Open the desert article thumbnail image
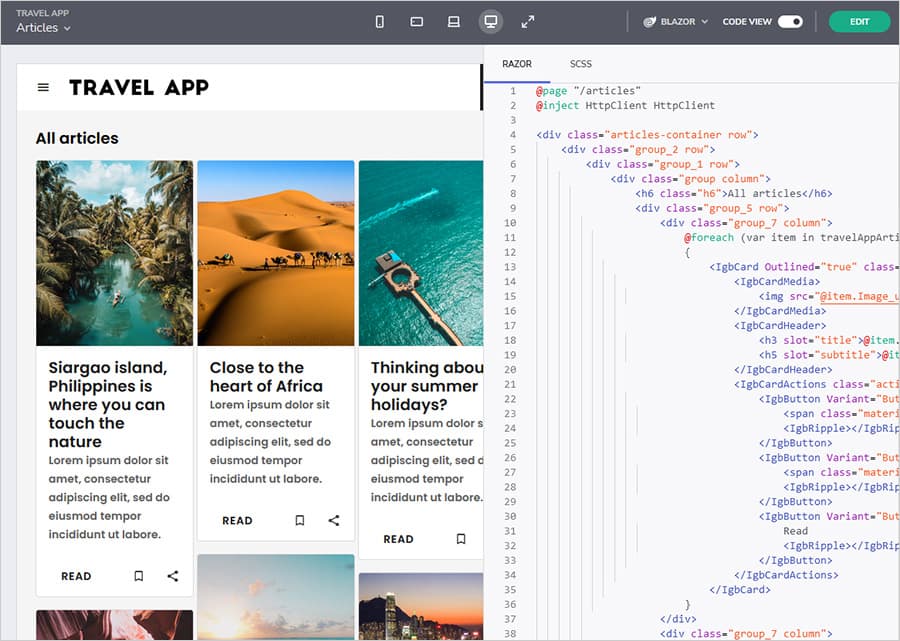 click(277, 252)
